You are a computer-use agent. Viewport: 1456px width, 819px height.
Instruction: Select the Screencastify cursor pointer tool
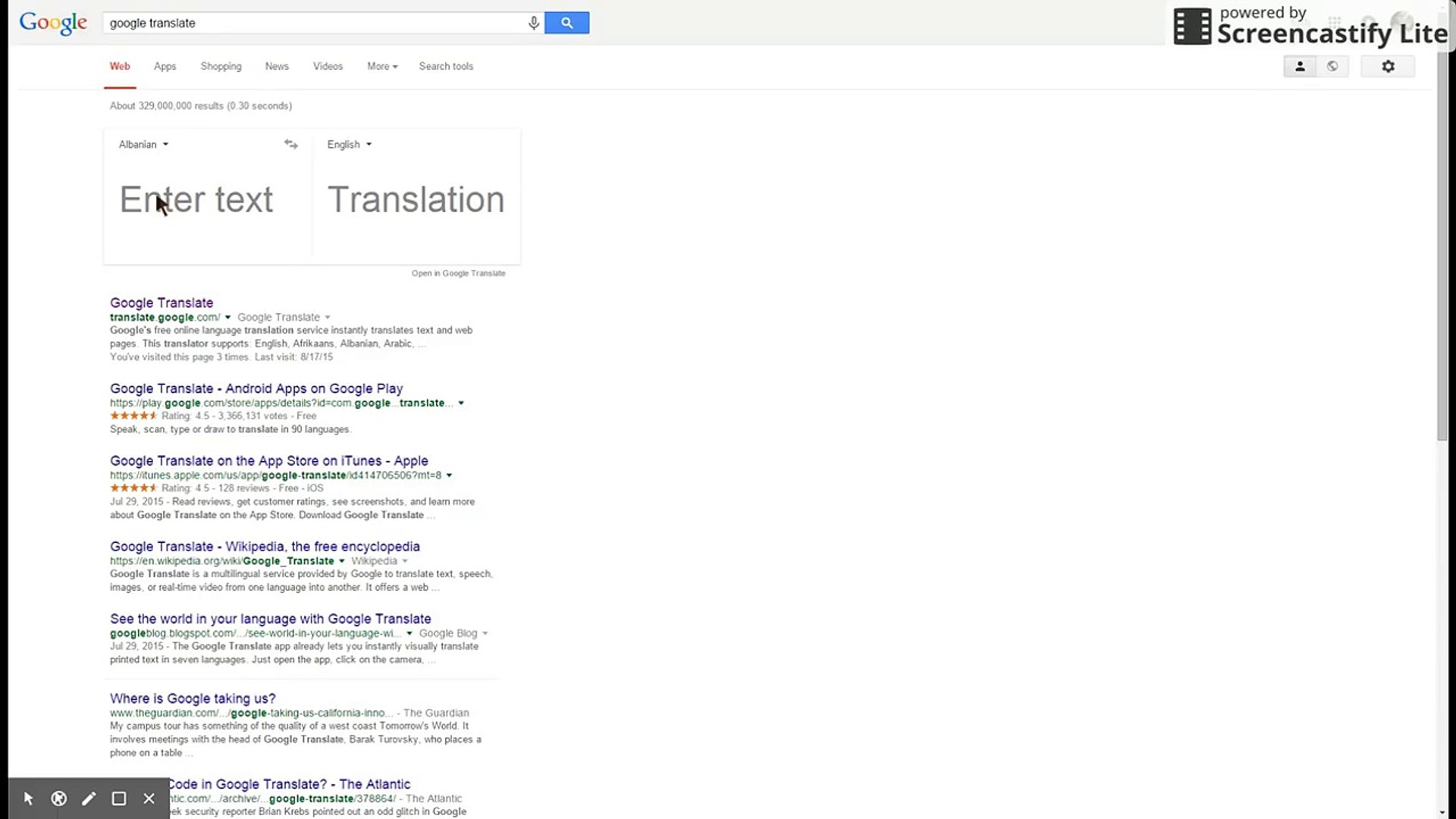pyautogui.click(x=29, y=799)
